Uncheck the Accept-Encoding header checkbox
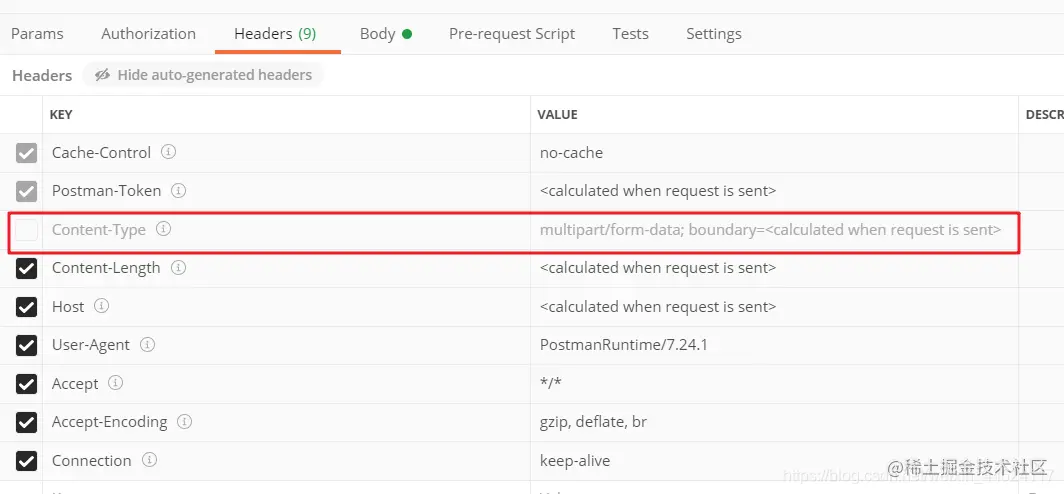The height and width of the screenshot is (494, 1064). pyautogui.click(x=27, y=423)
